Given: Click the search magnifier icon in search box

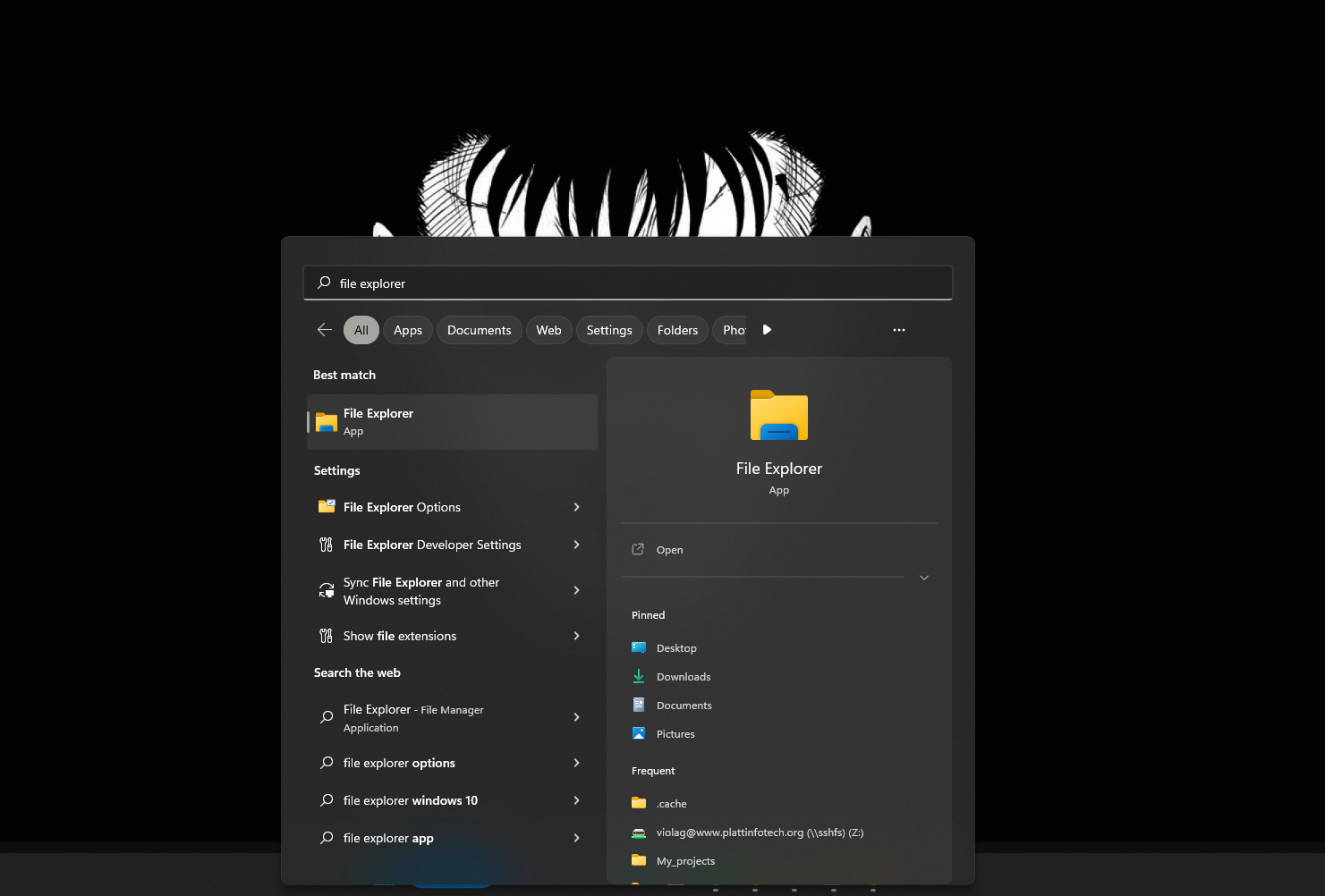Looking at the screenshot, I should tap(324, 283).
